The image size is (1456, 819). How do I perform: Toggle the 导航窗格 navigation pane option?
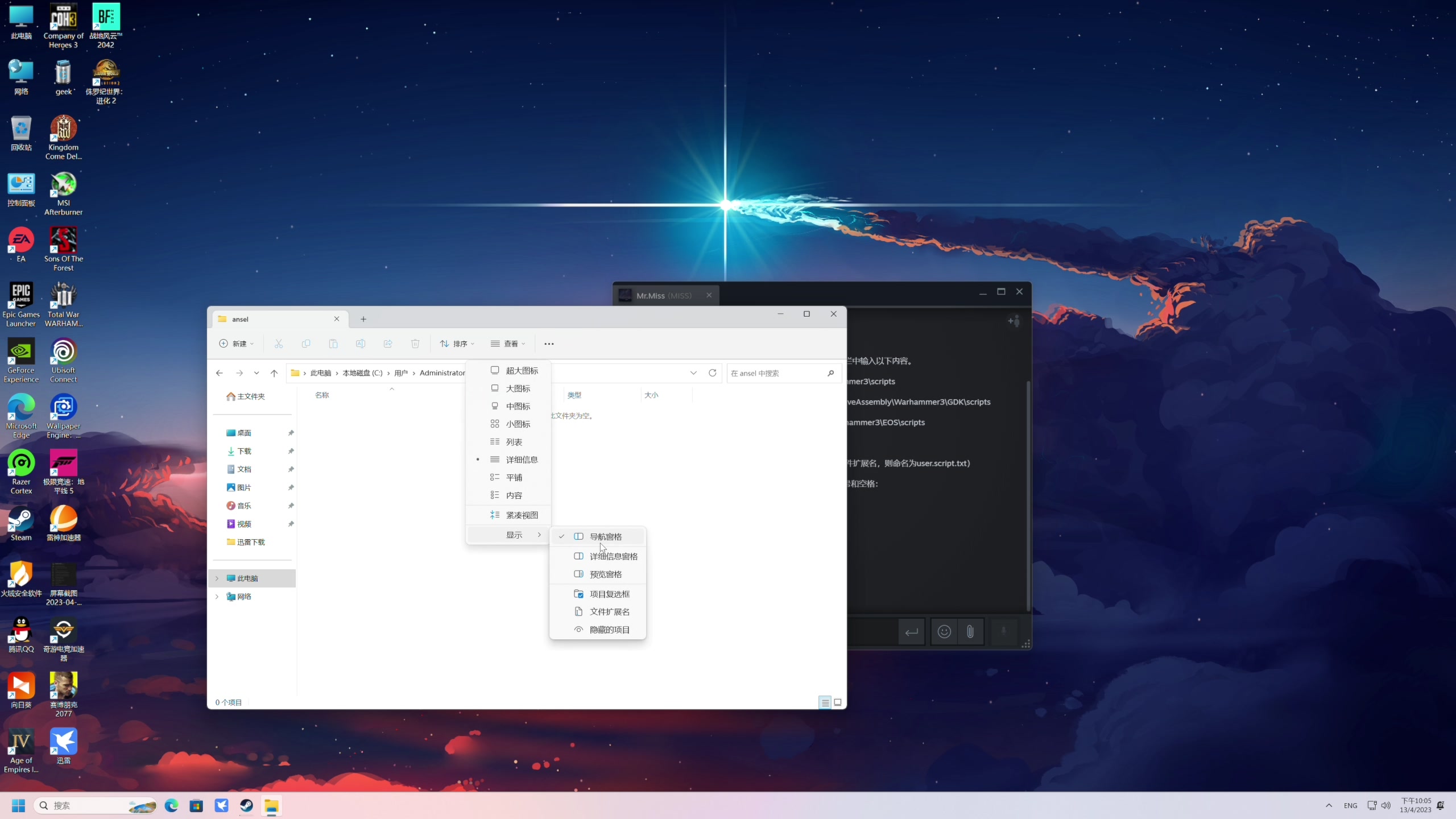tap(605, 536)
